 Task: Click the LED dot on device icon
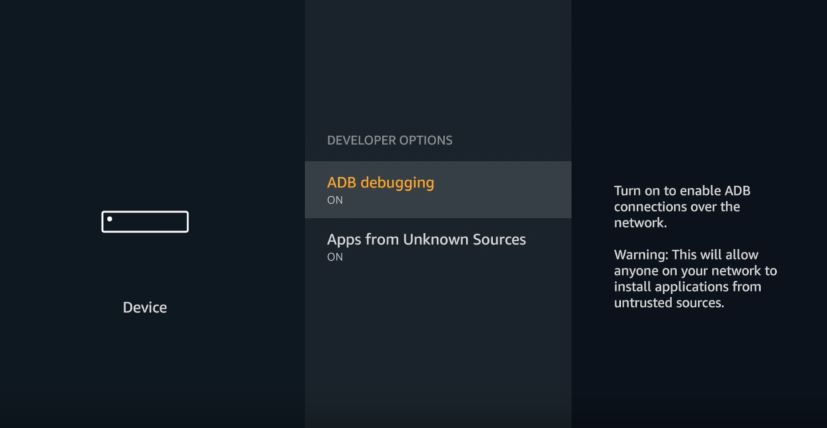point(110,218)
